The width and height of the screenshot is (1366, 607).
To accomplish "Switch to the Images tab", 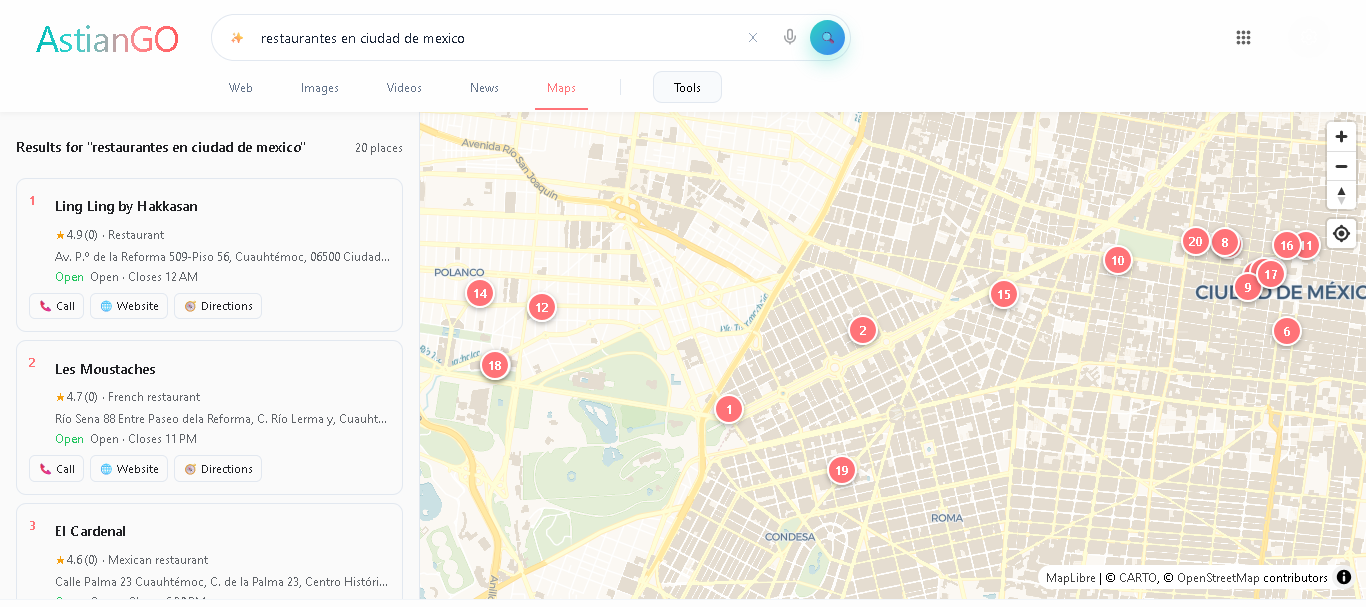I will pos(320,88).
